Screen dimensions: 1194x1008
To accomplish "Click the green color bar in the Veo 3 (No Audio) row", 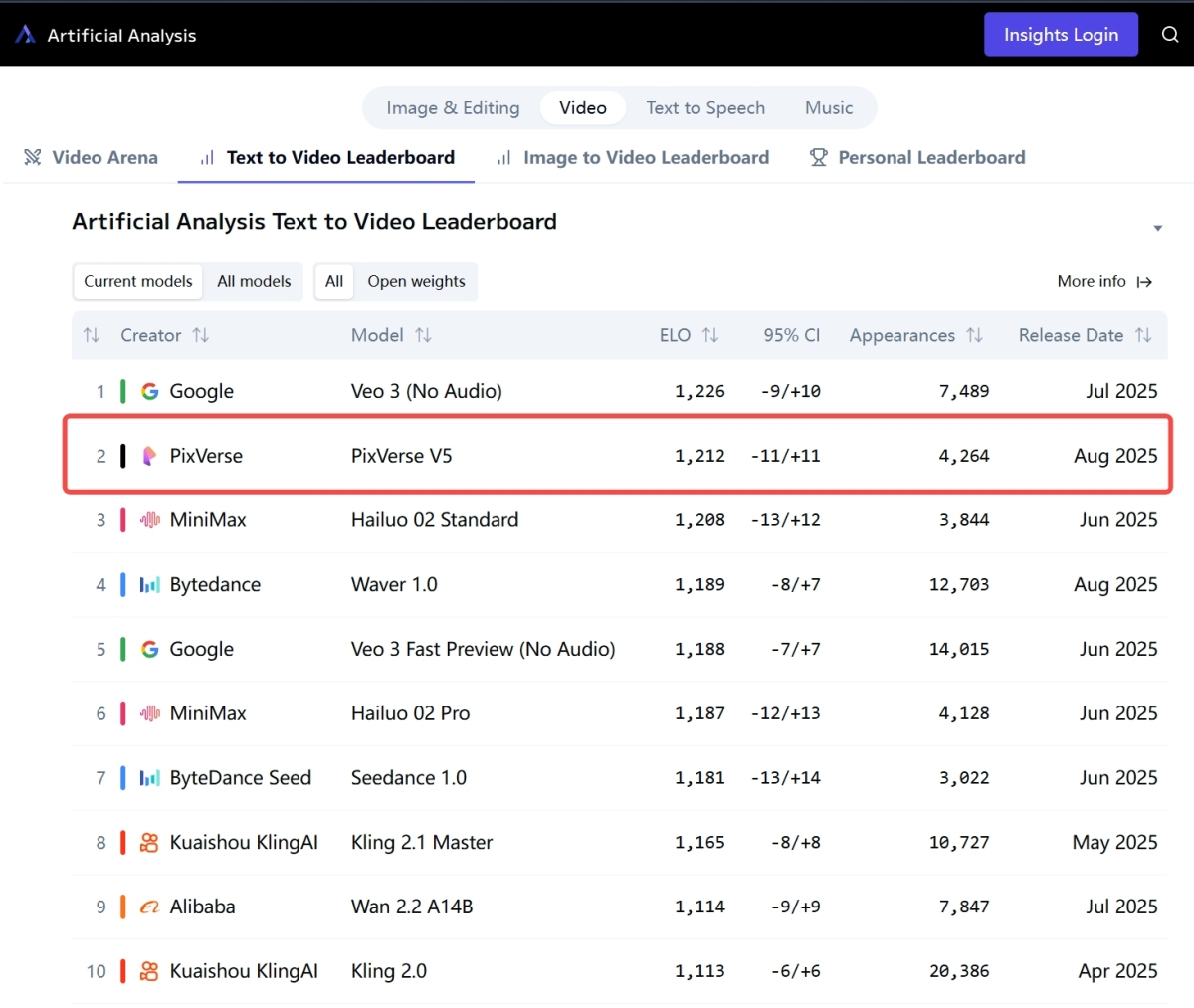I will (x=123, y=391).
